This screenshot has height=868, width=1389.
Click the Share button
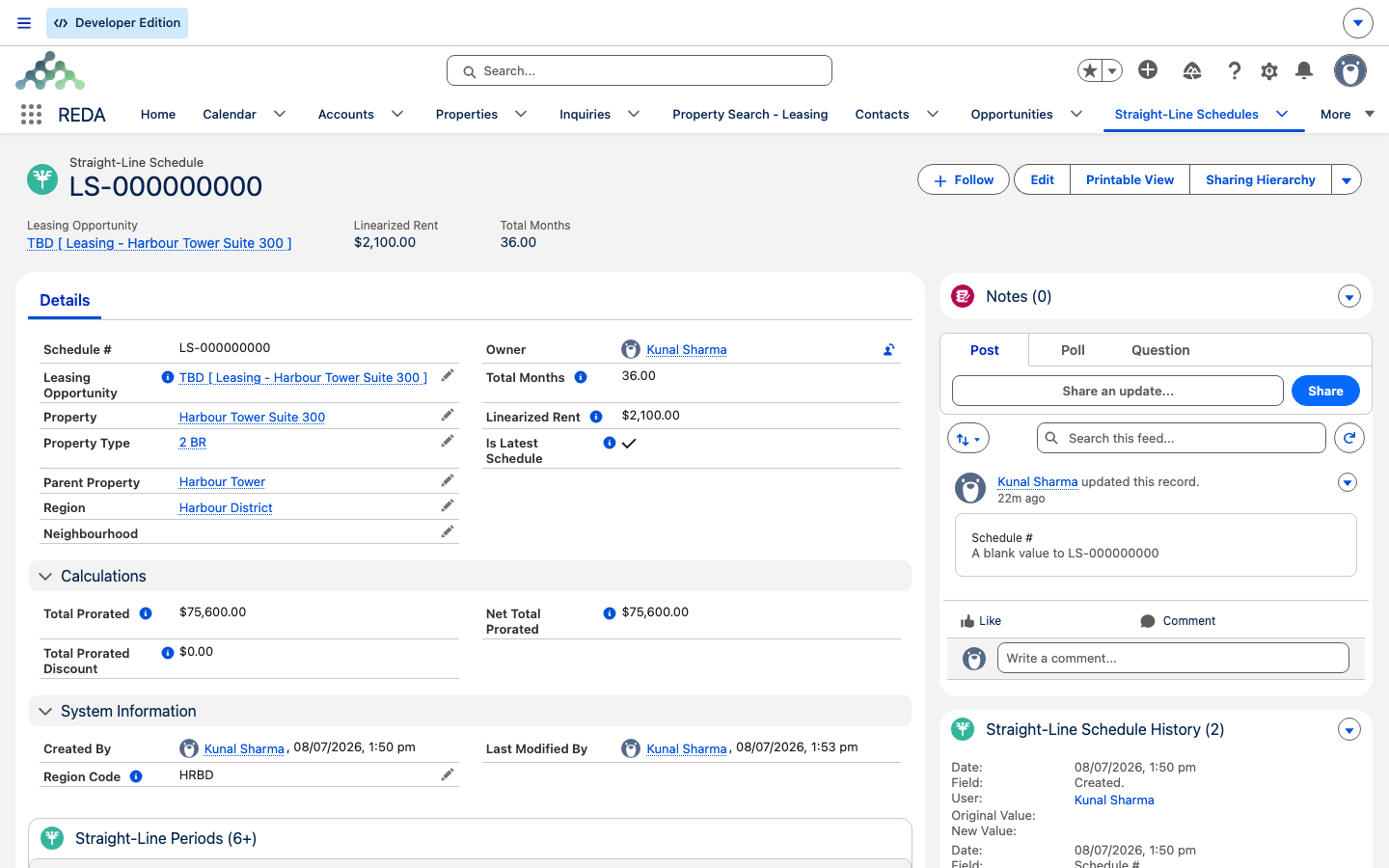tap(1325, 391)
